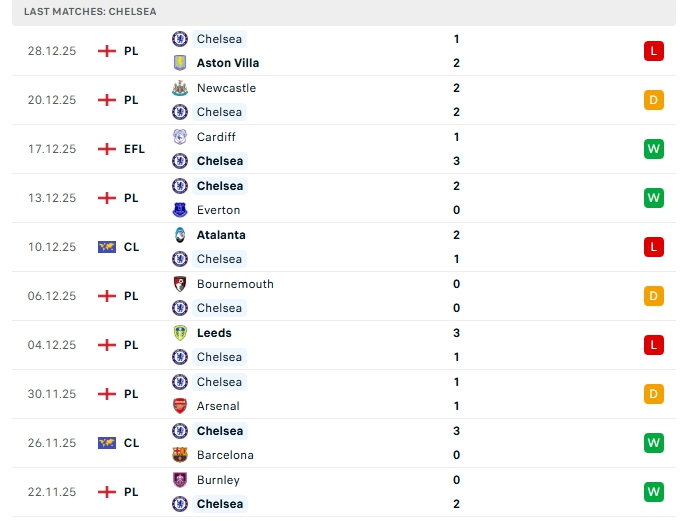The width and height of the screenshot is (688, 521).
Task: Select the Champions League flag for Atalanta match
Action: coord(107,247)
